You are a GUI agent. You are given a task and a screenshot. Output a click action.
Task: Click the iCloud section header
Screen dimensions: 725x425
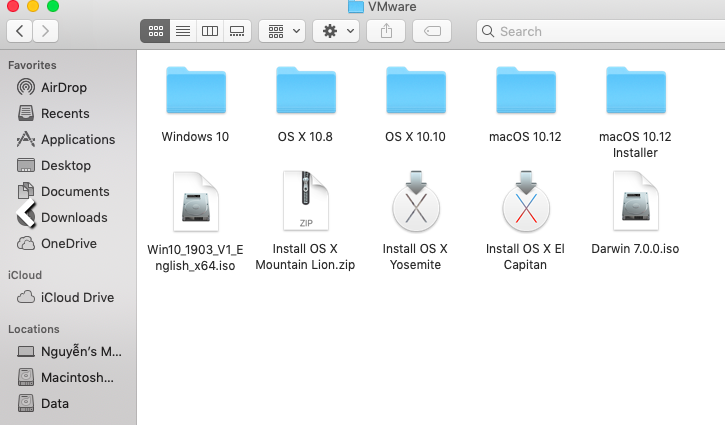(x=25, y=275)
